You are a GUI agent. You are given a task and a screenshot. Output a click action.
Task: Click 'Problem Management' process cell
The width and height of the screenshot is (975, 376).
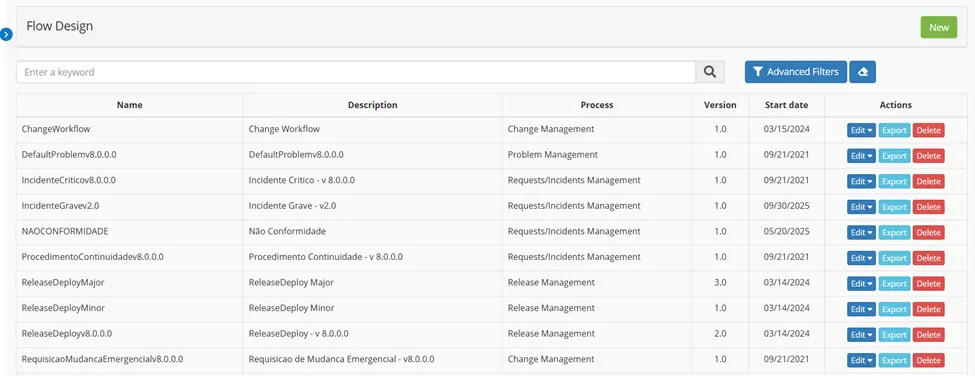coord(597,154)
